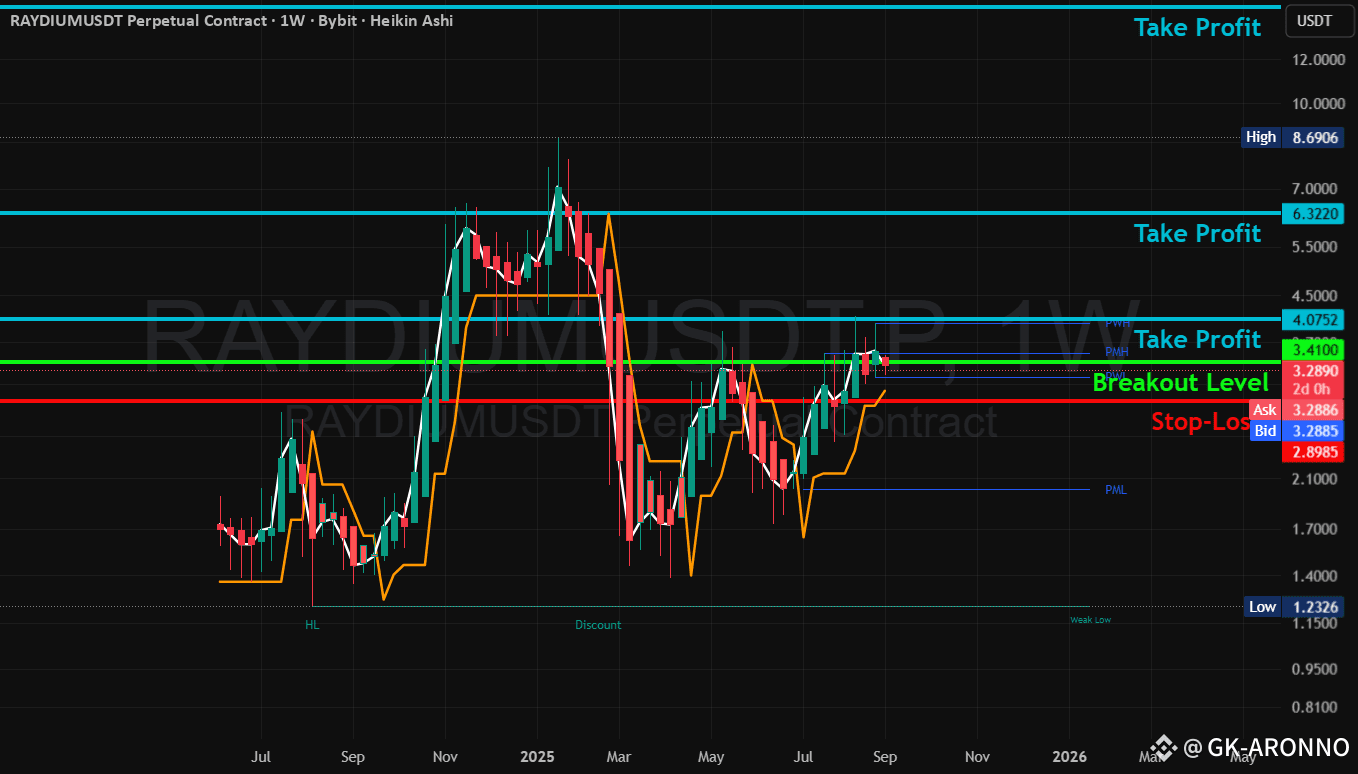
Task: Select the Take Profit label below 4.0752 line
Action: click(x=1197, y=339)
